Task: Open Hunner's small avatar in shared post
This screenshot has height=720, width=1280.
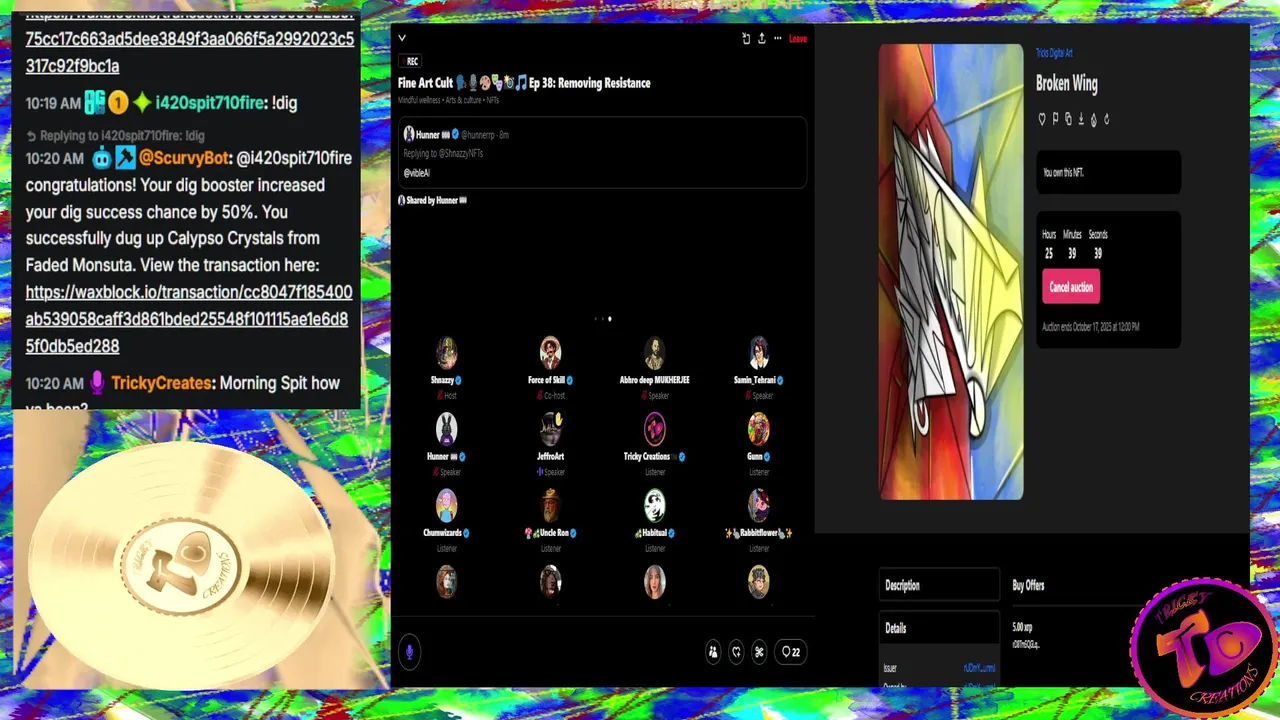Action: click(408, 134)
